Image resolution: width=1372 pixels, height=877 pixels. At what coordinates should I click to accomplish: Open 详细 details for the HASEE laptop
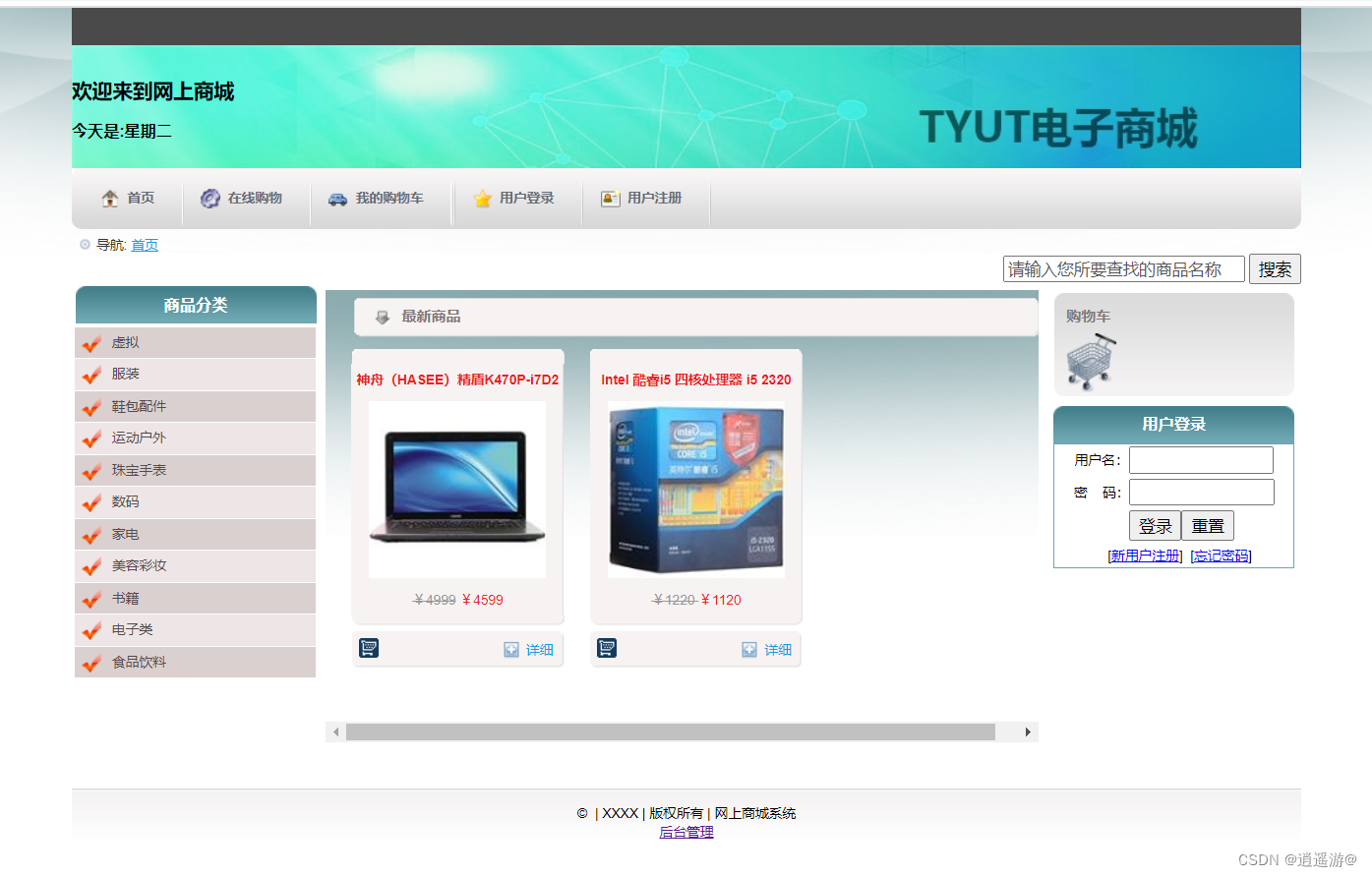click(539, 650)
